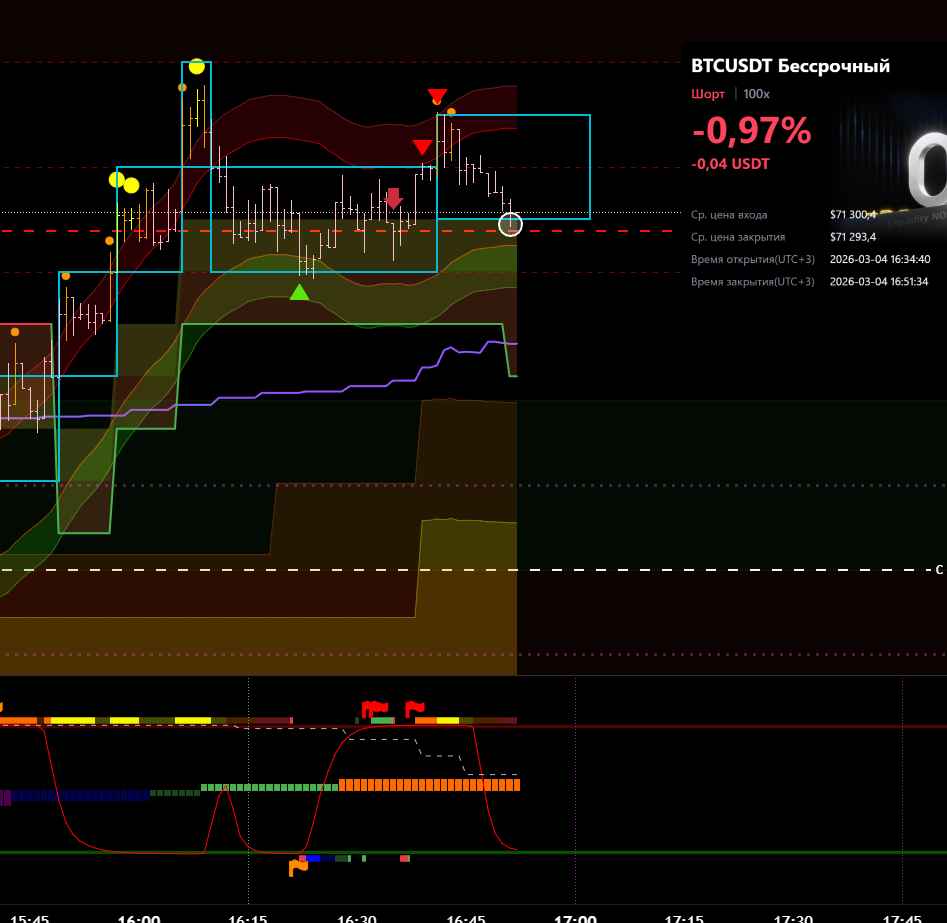Click the green up-triangle signal marker
This screenshot has height=923, width=947.
(299, 292)
